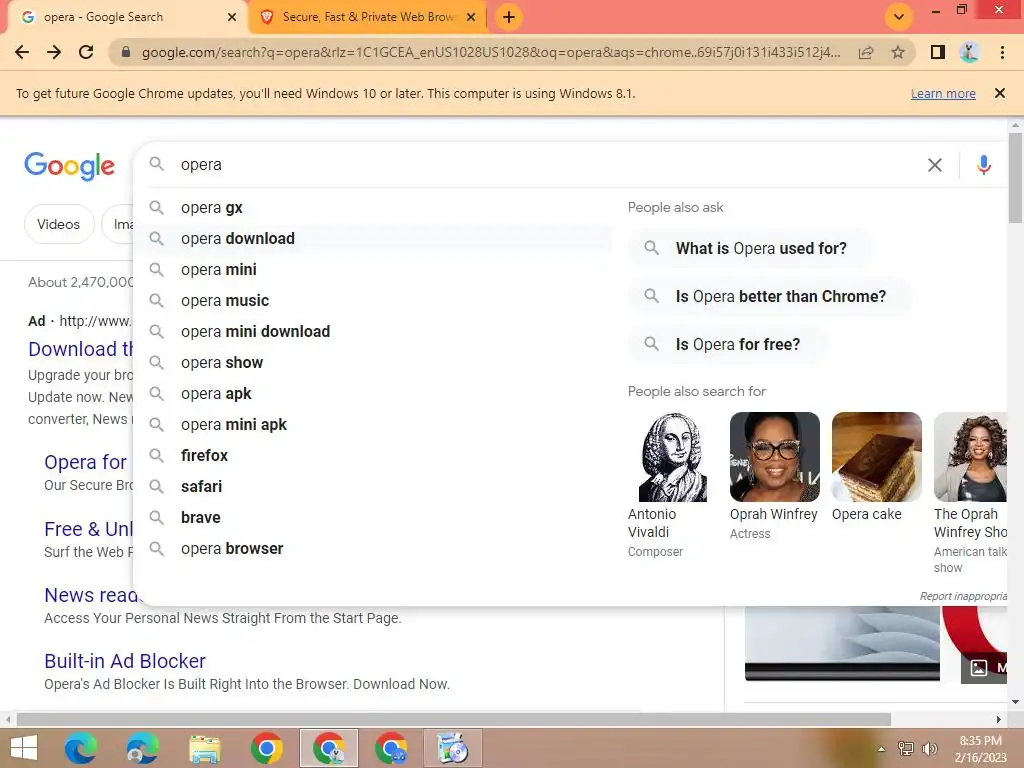Screen dimensions: 1024x768
Task: Select the 'opera apk' suggestion
Action: tap(372, 394)
